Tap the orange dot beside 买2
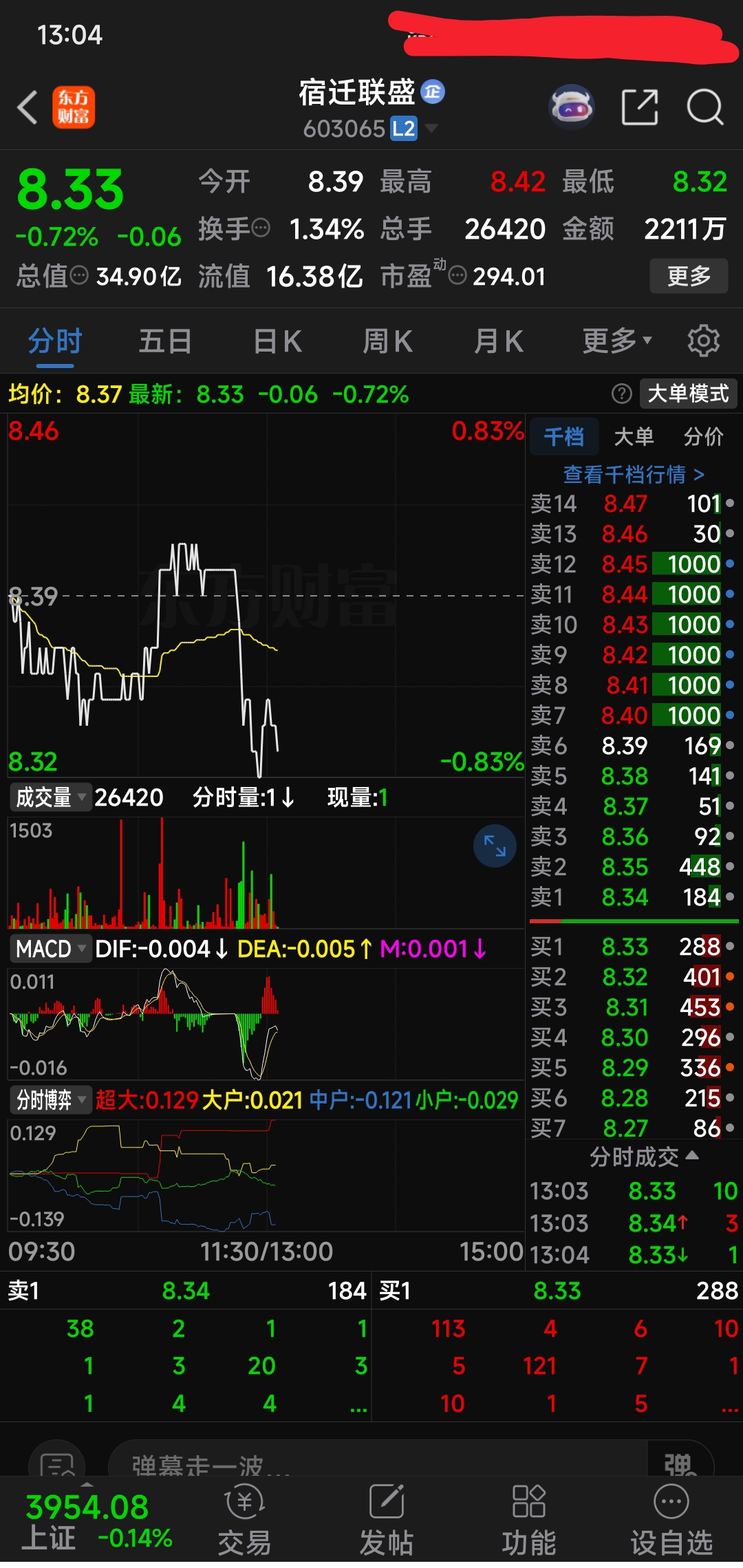743x1568 pixels. [x=730, y=976]
